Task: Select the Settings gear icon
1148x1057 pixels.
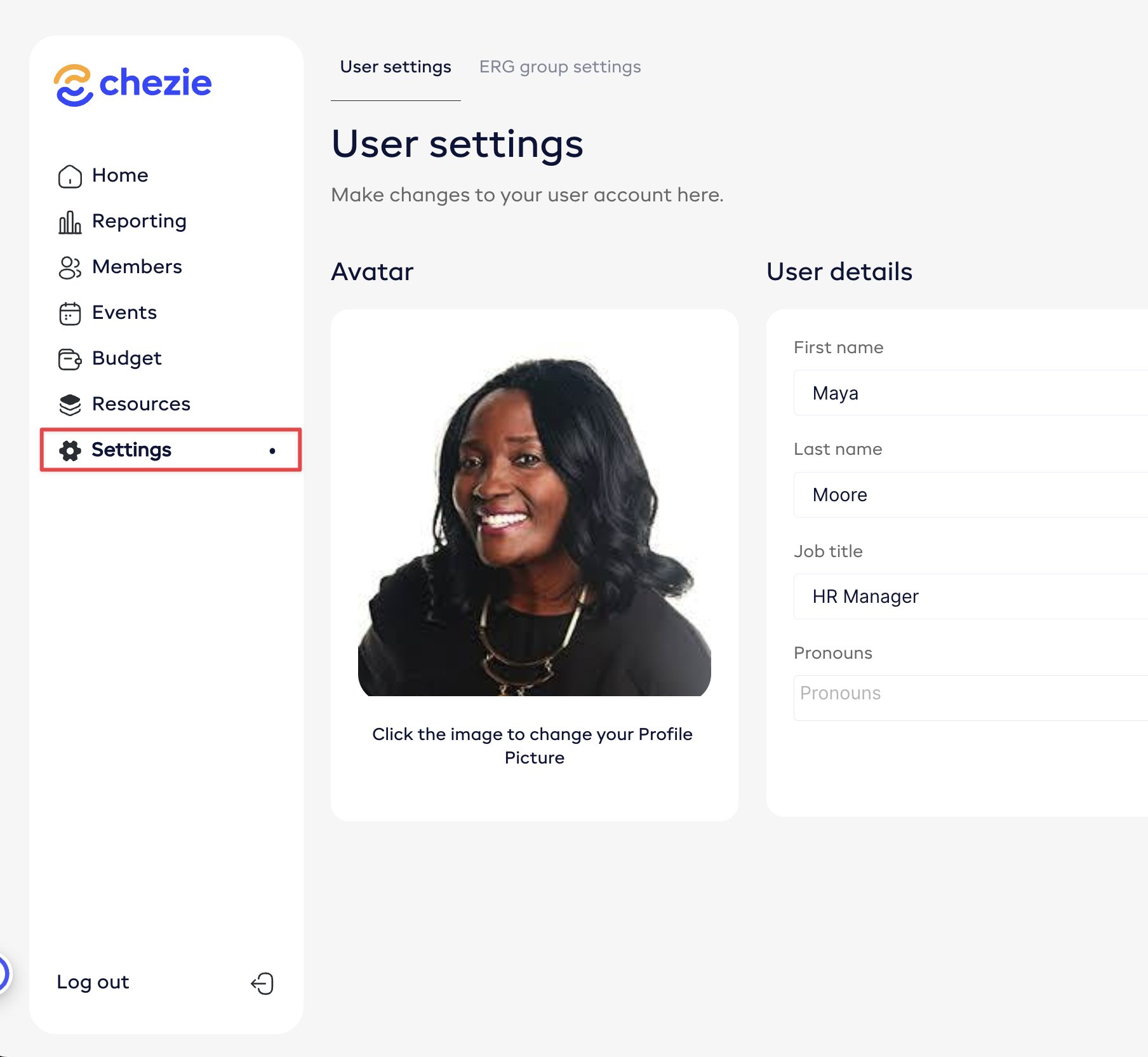Action: point(70,450)
